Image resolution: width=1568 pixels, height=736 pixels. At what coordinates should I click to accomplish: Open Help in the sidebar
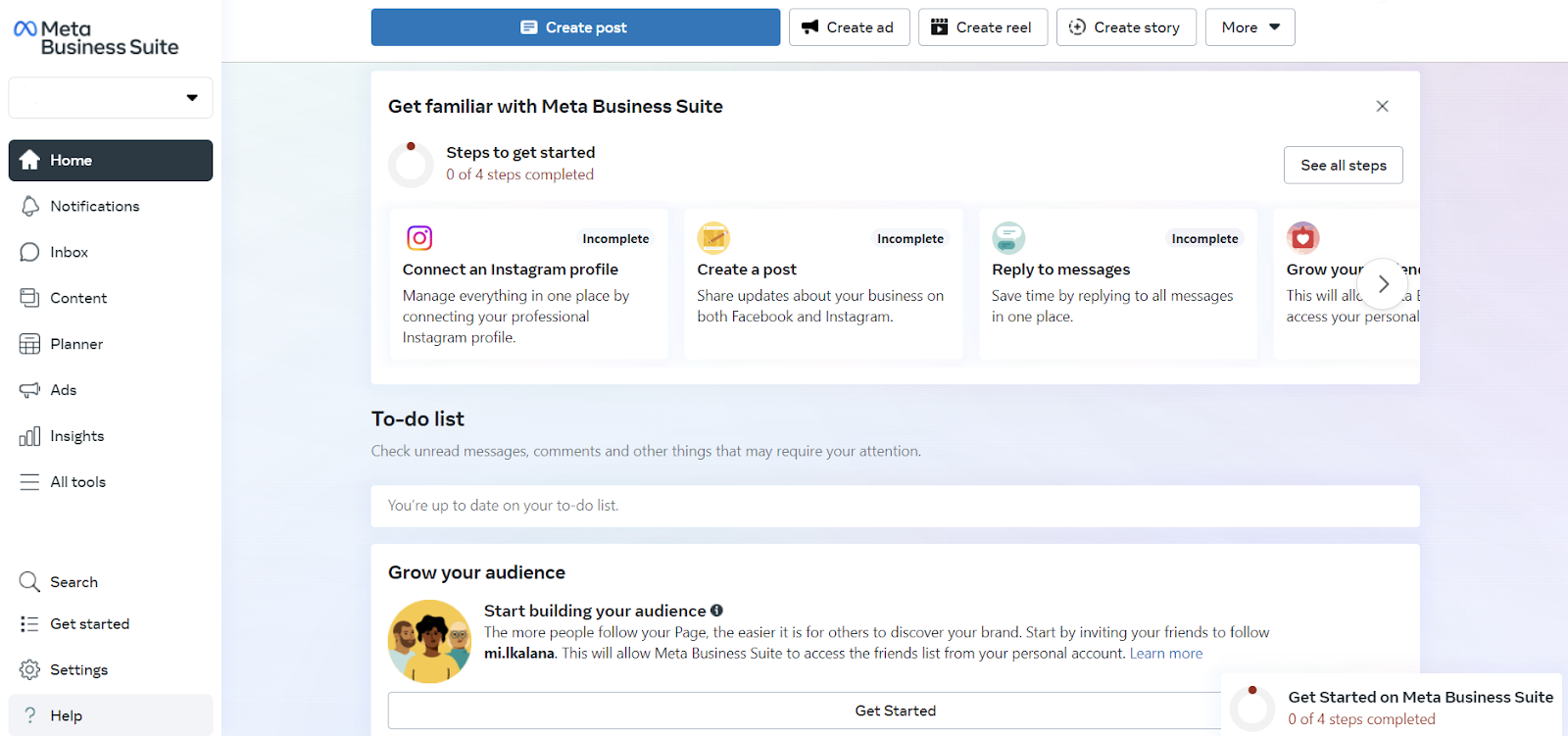point(111,715)
